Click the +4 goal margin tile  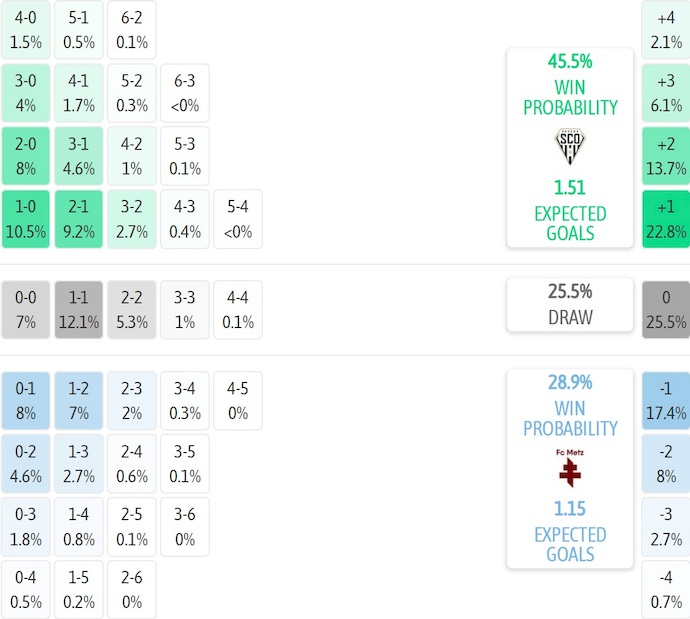pos(666,30)
